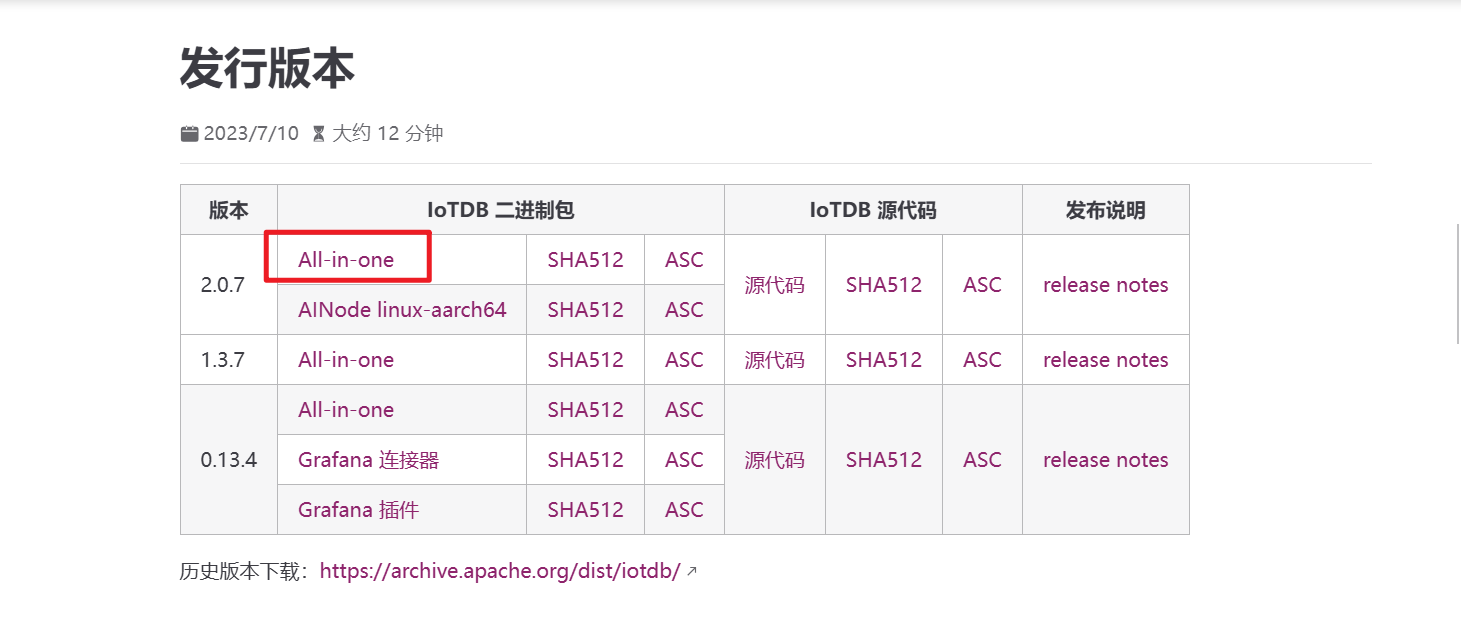View release notes for version 0.13.4

point(1105,460)
